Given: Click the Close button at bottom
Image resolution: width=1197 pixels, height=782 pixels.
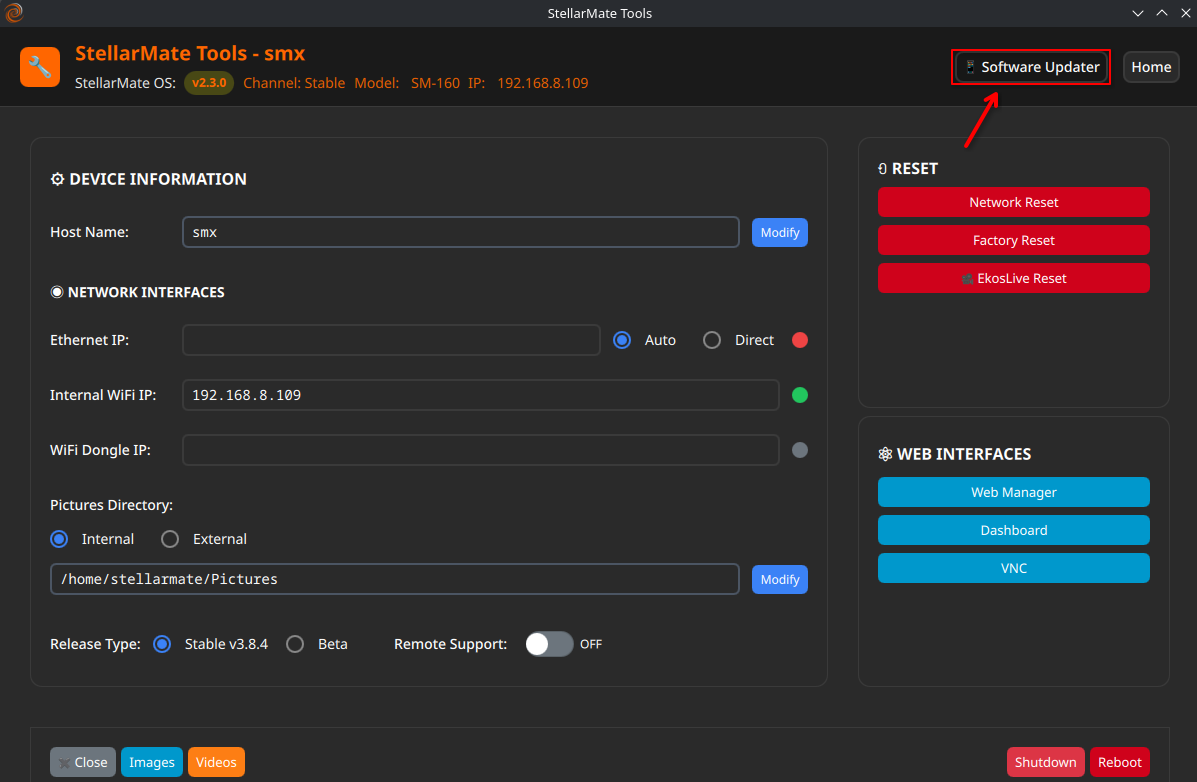Looking at the screenshot, I should coord(83,762).
